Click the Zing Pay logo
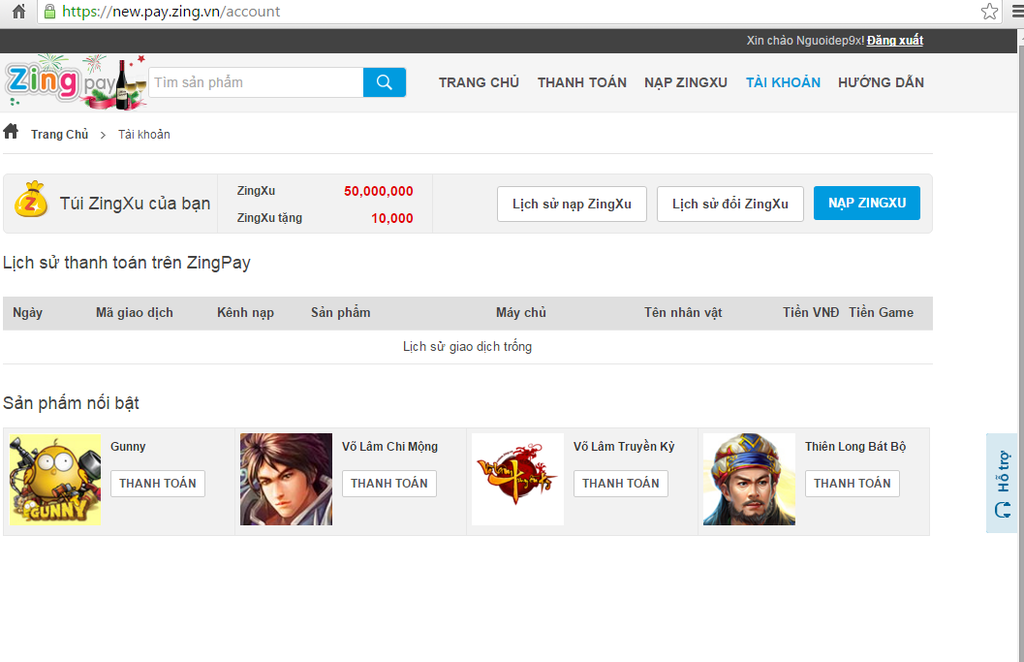 pyautogui.click(x=75, y=82)
